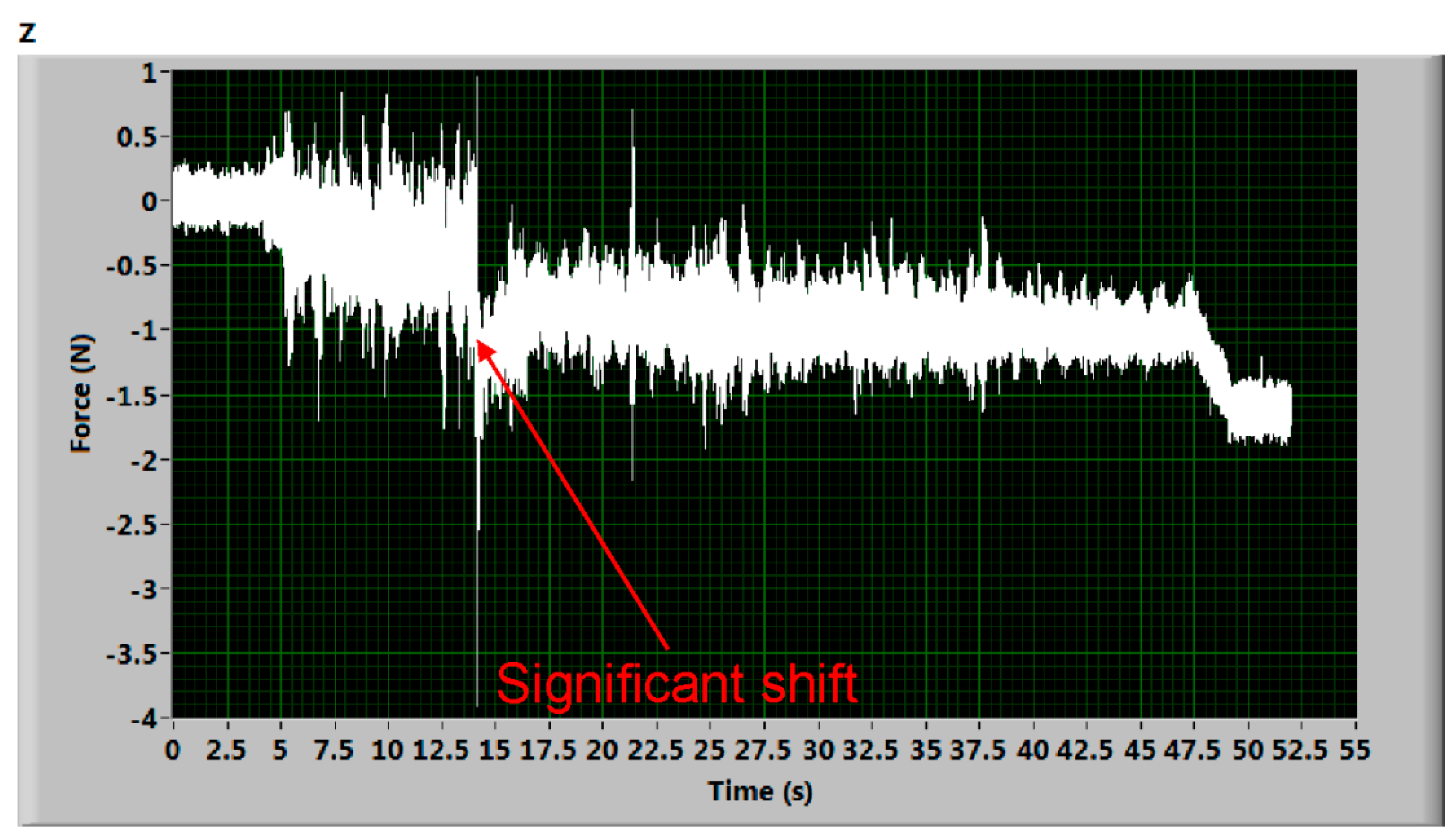The width and height of the screenshot is (1456, 837).
Task: Click the x-axis origin value '0'
Action: [173, 750]
